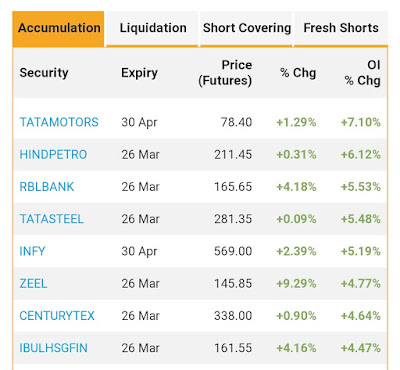This screenshot has height=370, width=400.
Task: Click TATAMOTORS' +7.10% OI change value
Action: 360,122
